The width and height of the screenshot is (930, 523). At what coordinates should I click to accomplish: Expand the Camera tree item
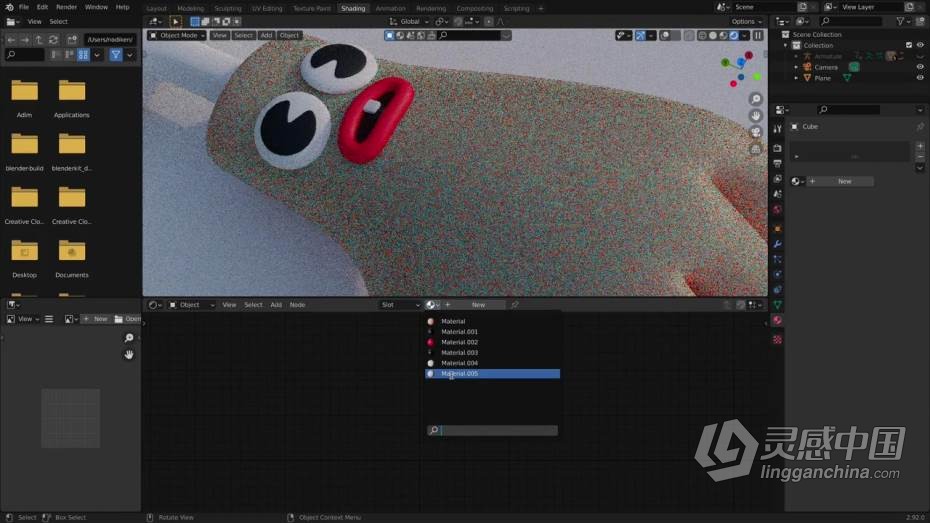click(796, 67)
